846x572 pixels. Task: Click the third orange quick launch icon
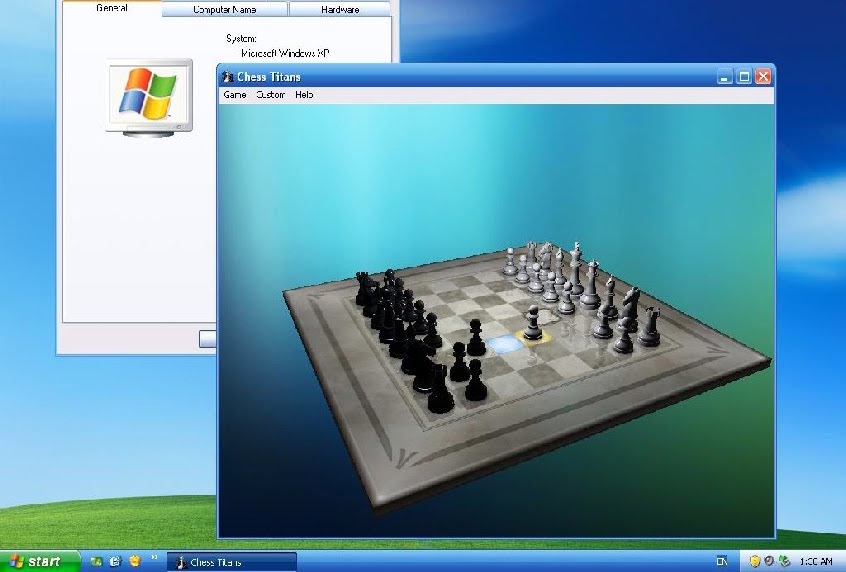point(135,561)
